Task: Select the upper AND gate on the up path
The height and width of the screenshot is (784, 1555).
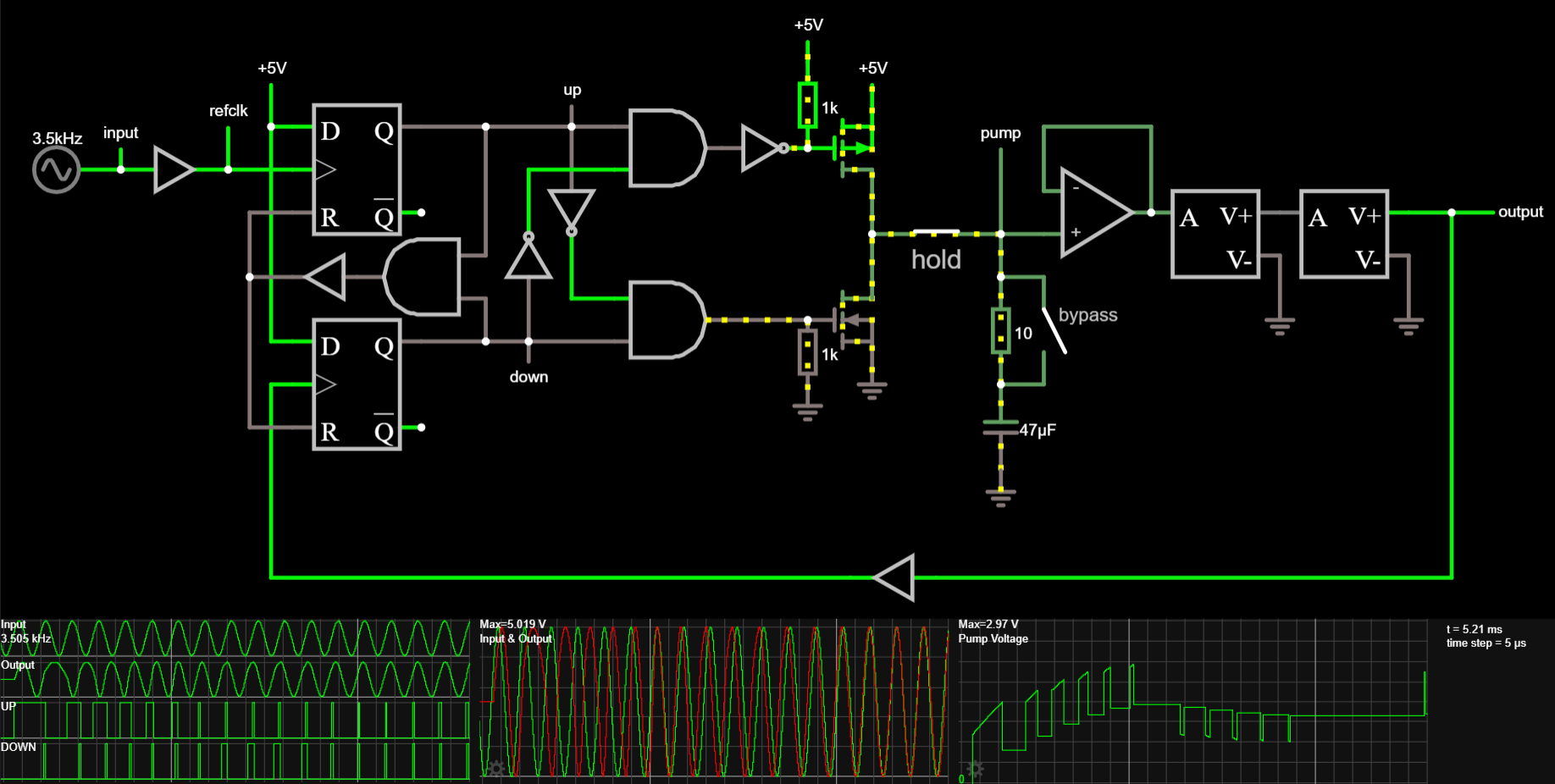Action: (x=667, y=148)
